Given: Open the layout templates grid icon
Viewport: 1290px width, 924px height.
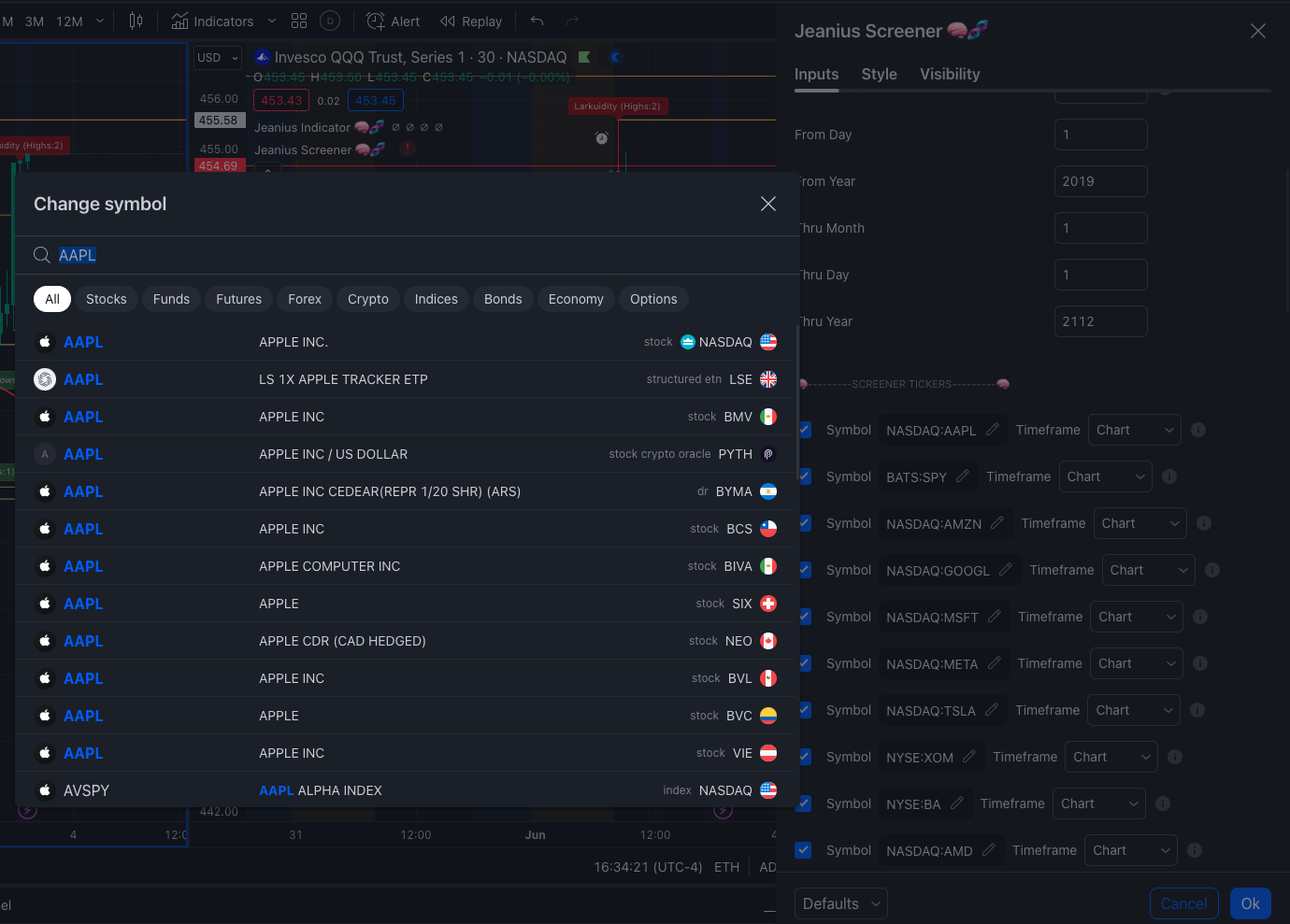Looking at the screenshot, I should [299, 21].
